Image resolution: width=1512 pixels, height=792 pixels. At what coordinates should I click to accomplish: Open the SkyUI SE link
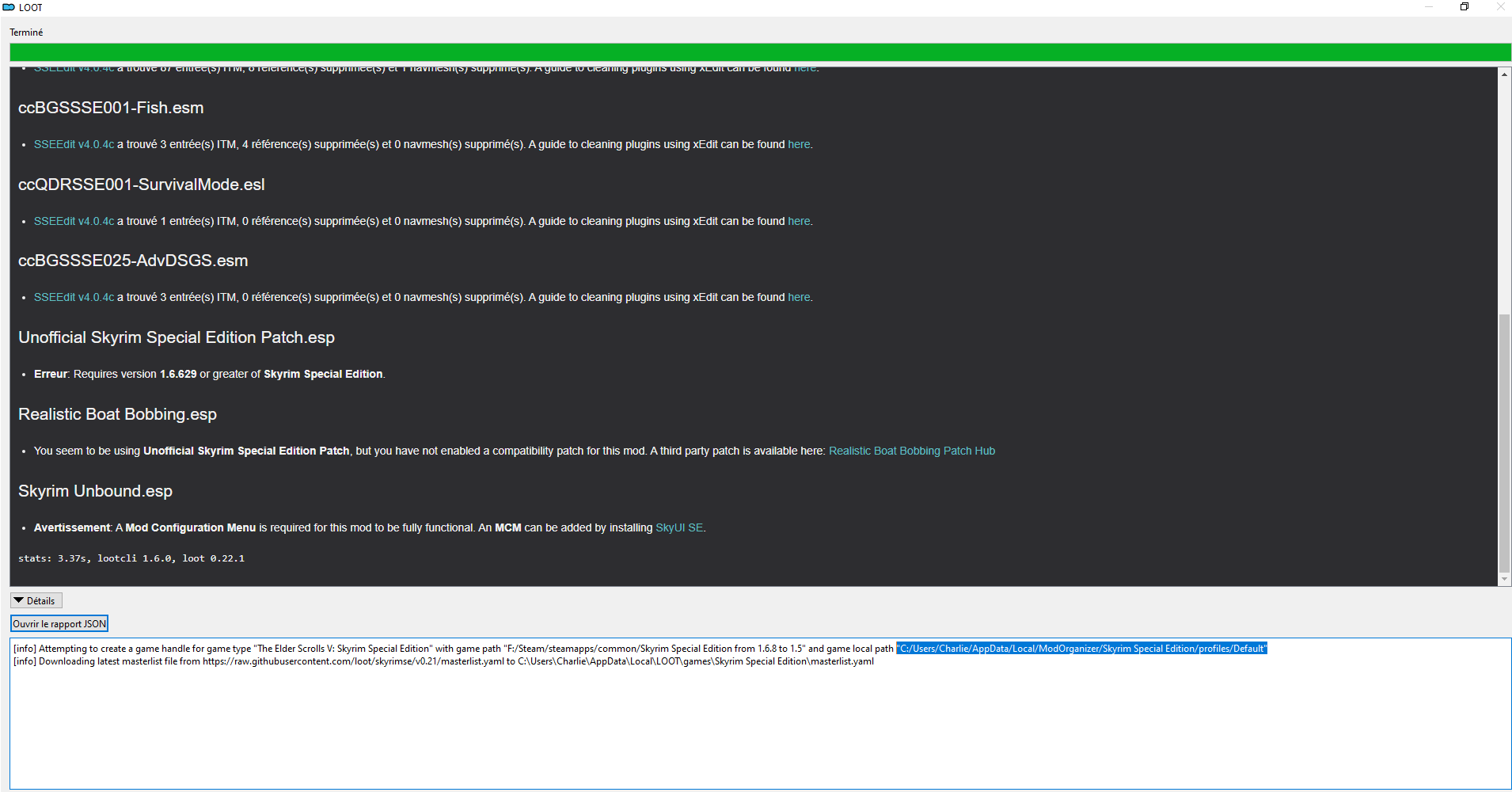click(x=679, y=527)
